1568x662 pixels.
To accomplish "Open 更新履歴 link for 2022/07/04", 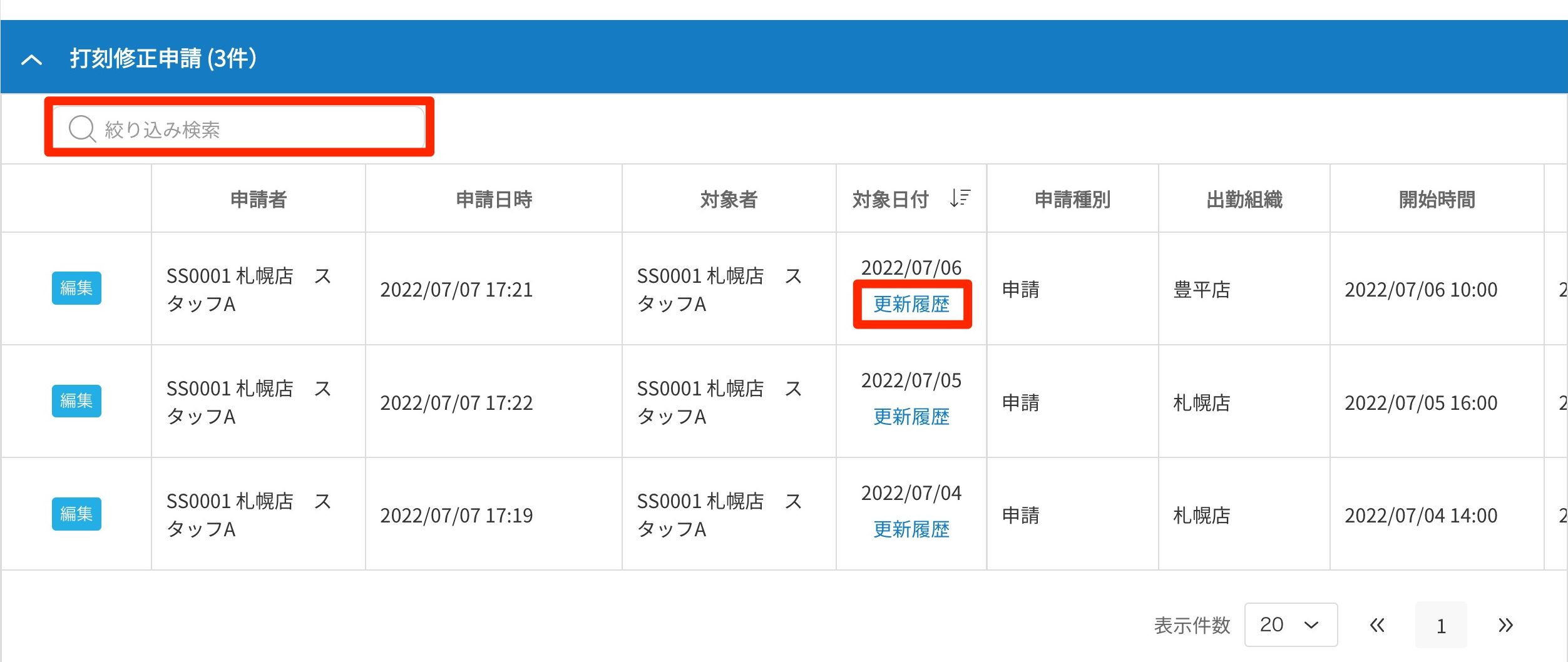I will point(911,529).
